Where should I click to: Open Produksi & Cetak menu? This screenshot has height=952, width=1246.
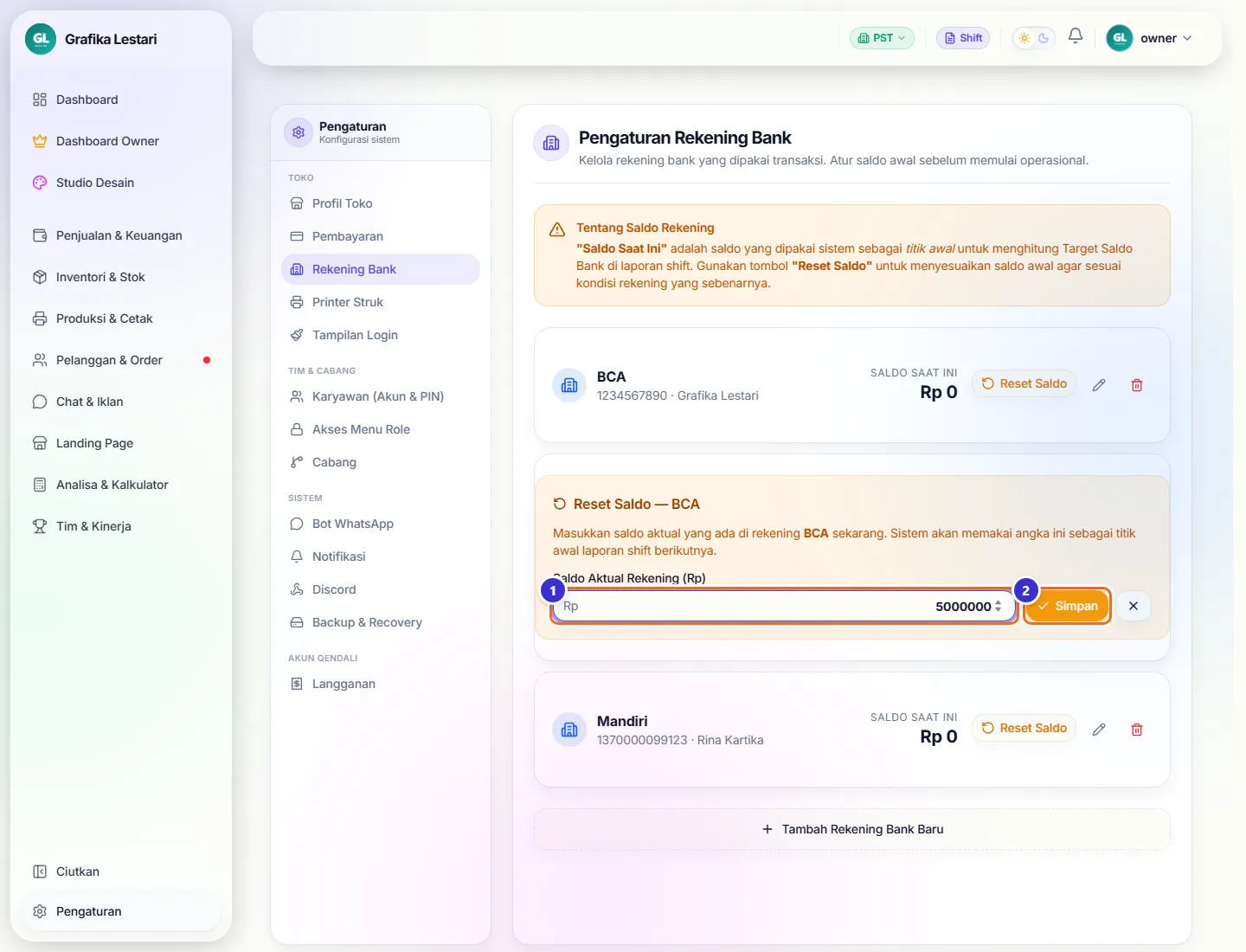point(121,318)
